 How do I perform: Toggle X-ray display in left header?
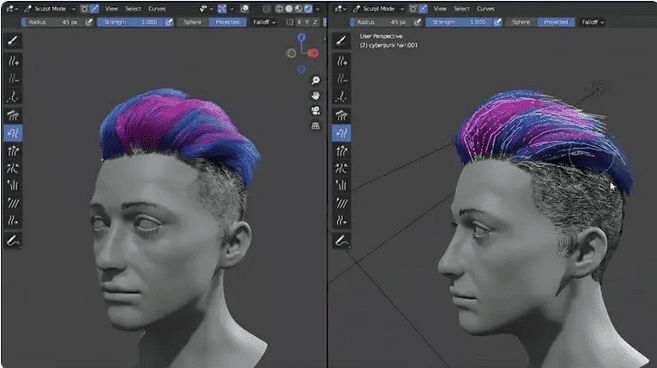(266, 9)
